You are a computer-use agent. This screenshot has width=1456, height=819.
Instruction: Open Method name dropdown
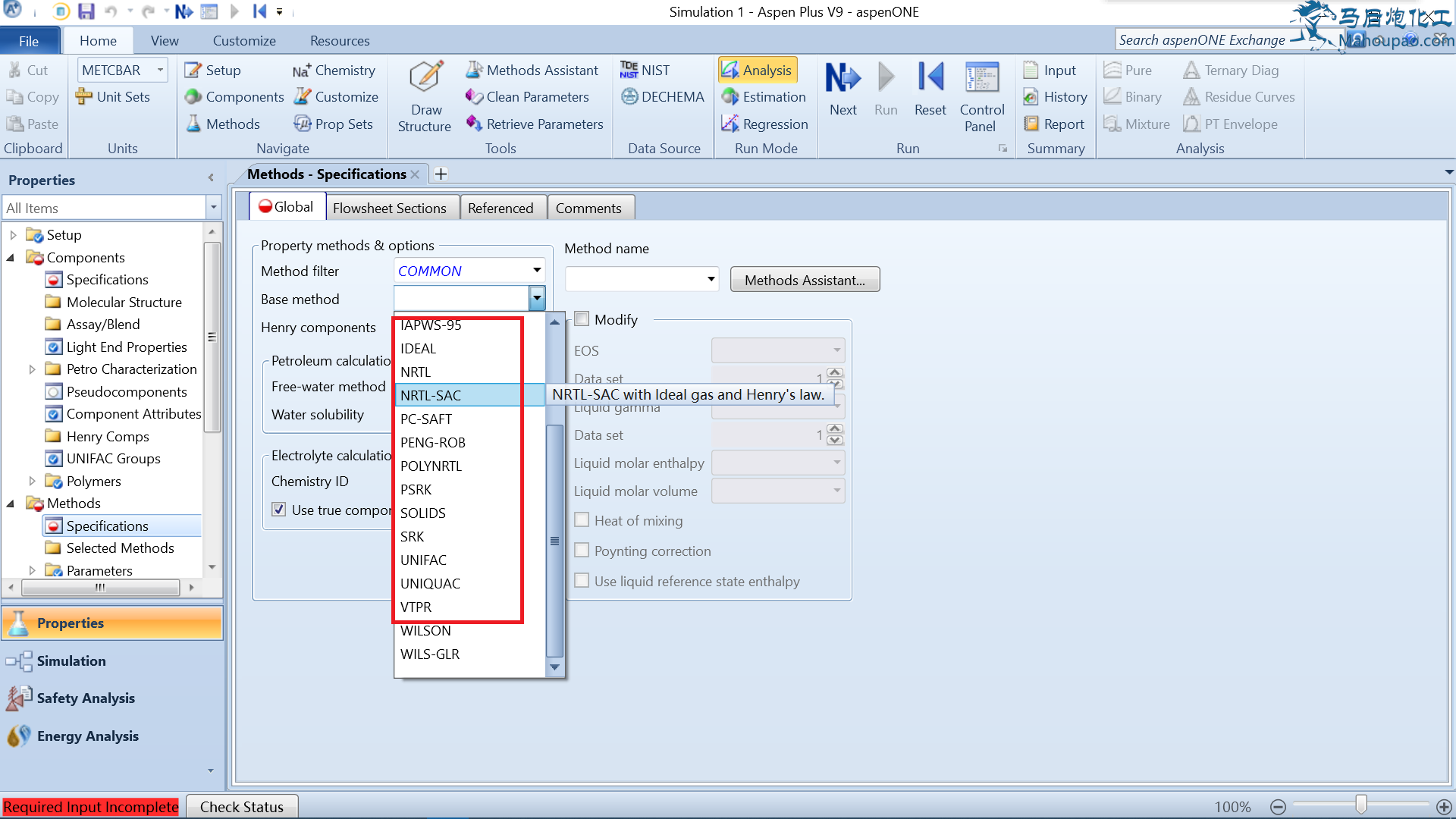tap(711, 279)
